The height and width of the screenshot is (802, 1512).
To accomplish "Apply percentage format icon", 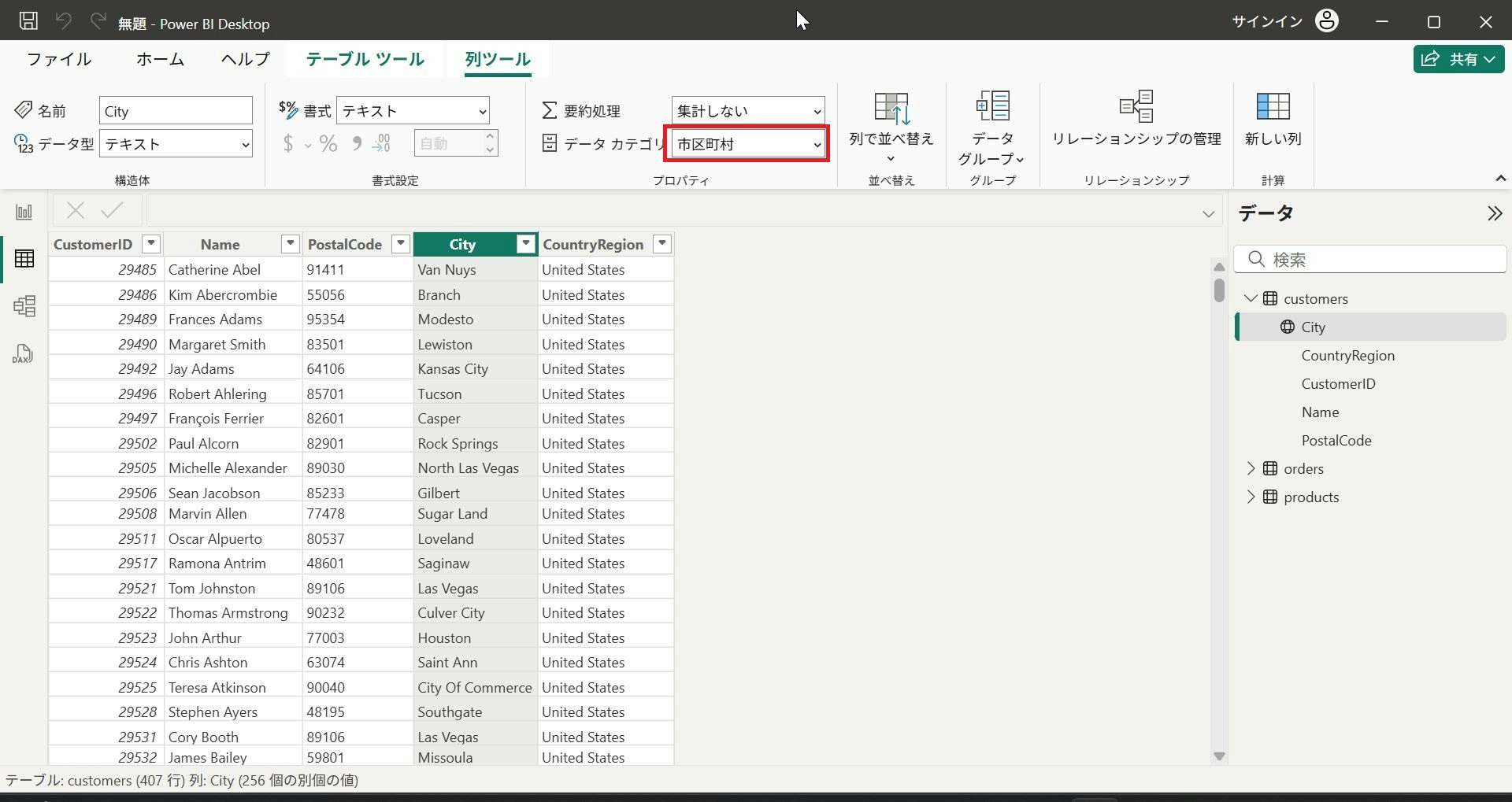I will tap(328, 143).
